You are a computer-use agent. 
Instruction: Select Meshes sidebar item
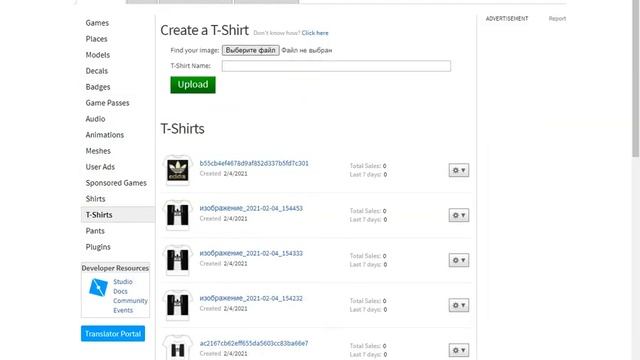98,151
